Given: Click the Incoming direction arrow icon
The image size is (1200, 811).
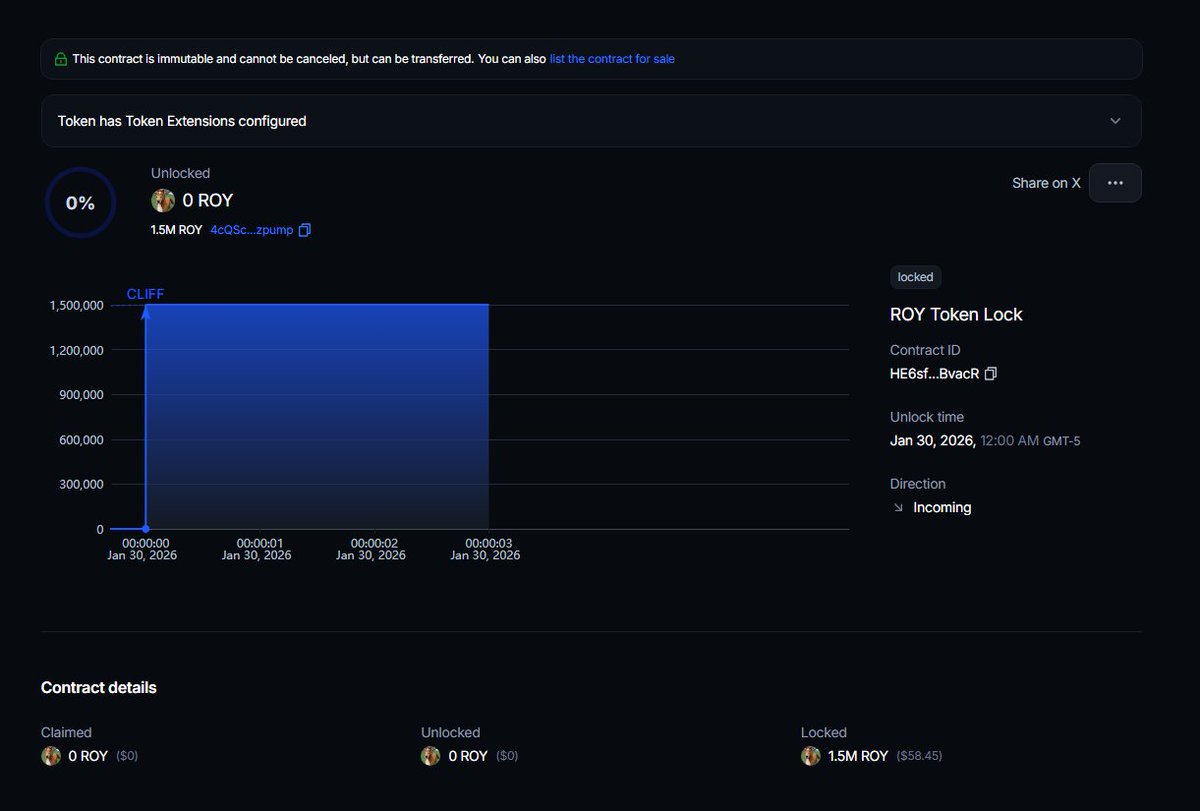Looking at the screenshot, I should click(x=897, y=507).
